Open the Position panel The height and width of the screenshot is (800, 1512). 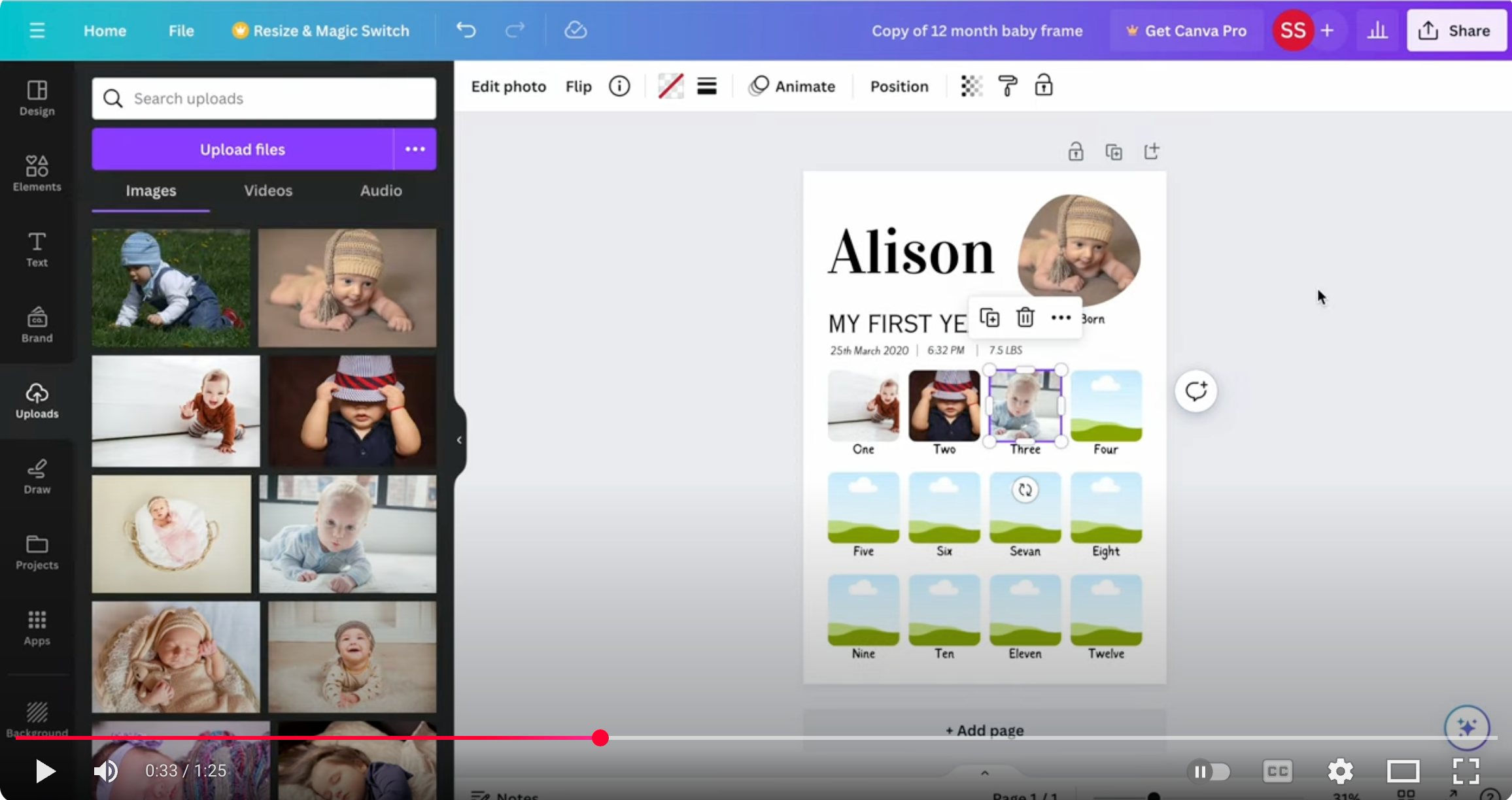click(x=899, y=86)
